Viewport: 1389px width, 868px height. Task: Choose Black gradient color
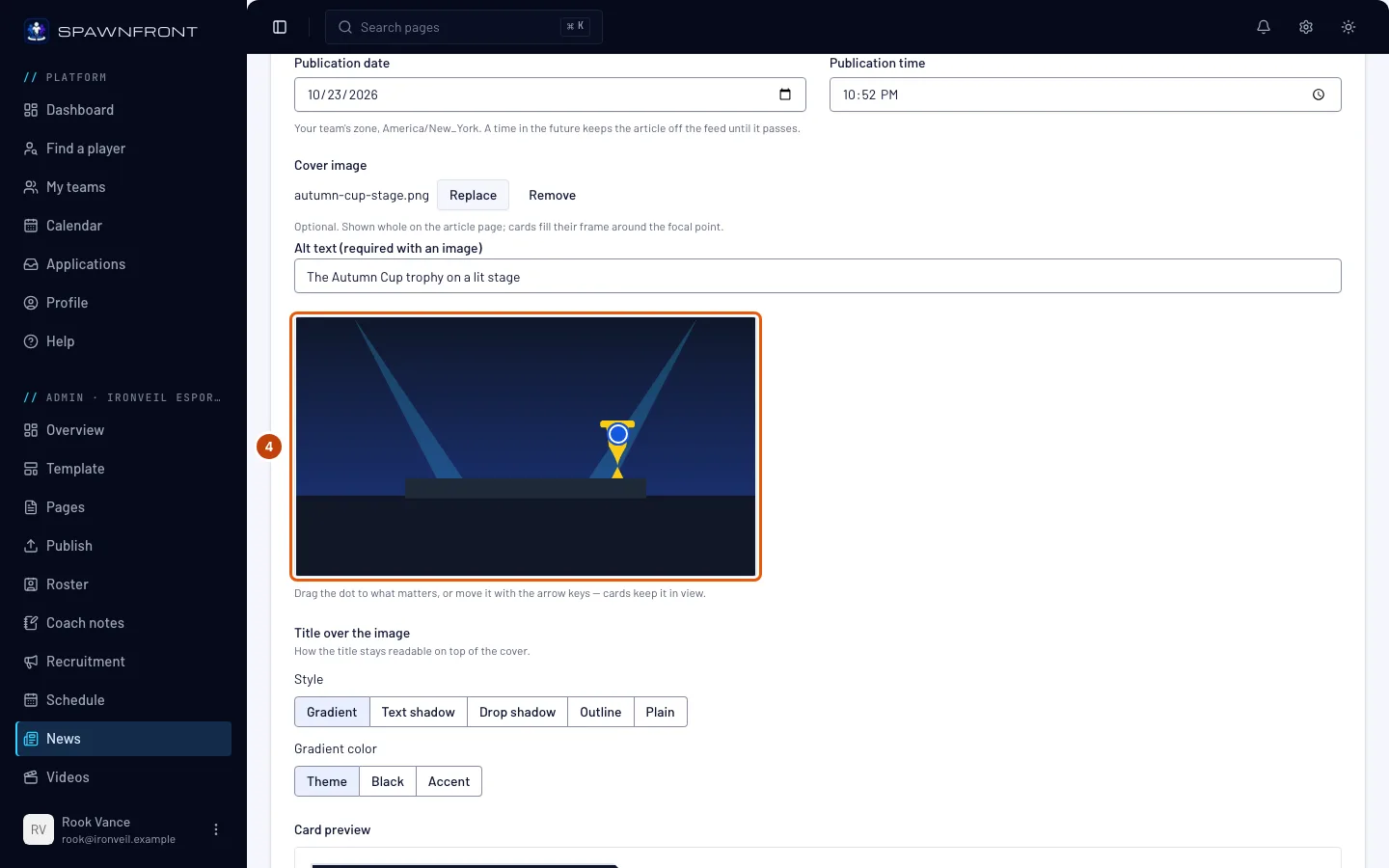click(x=387, y=781)
